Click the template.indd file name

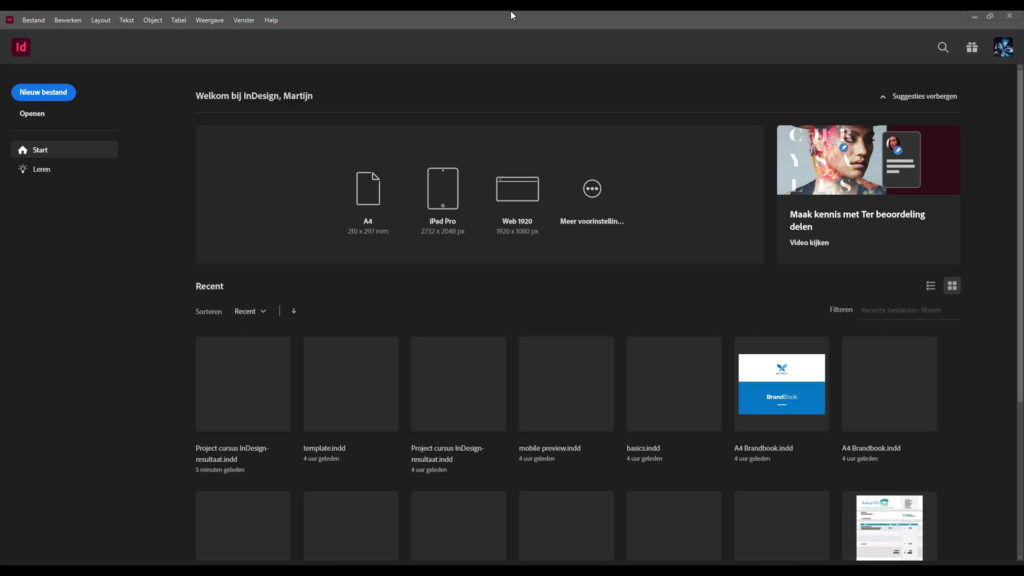(x=324, y=448)
